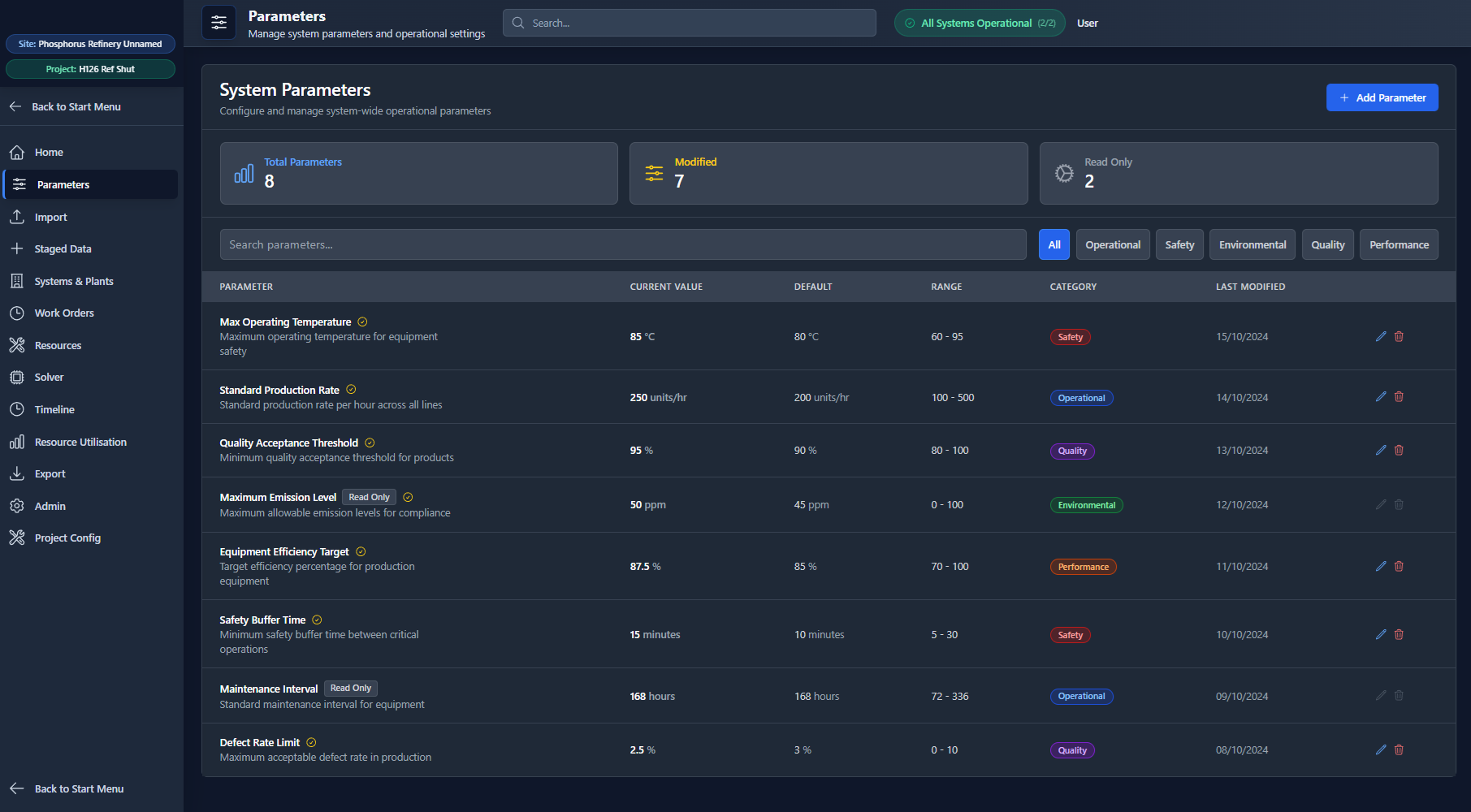Open the Export page icon
Viewport: 1471px width, 812px height.
pyautogui.click(x=17, y=473)
